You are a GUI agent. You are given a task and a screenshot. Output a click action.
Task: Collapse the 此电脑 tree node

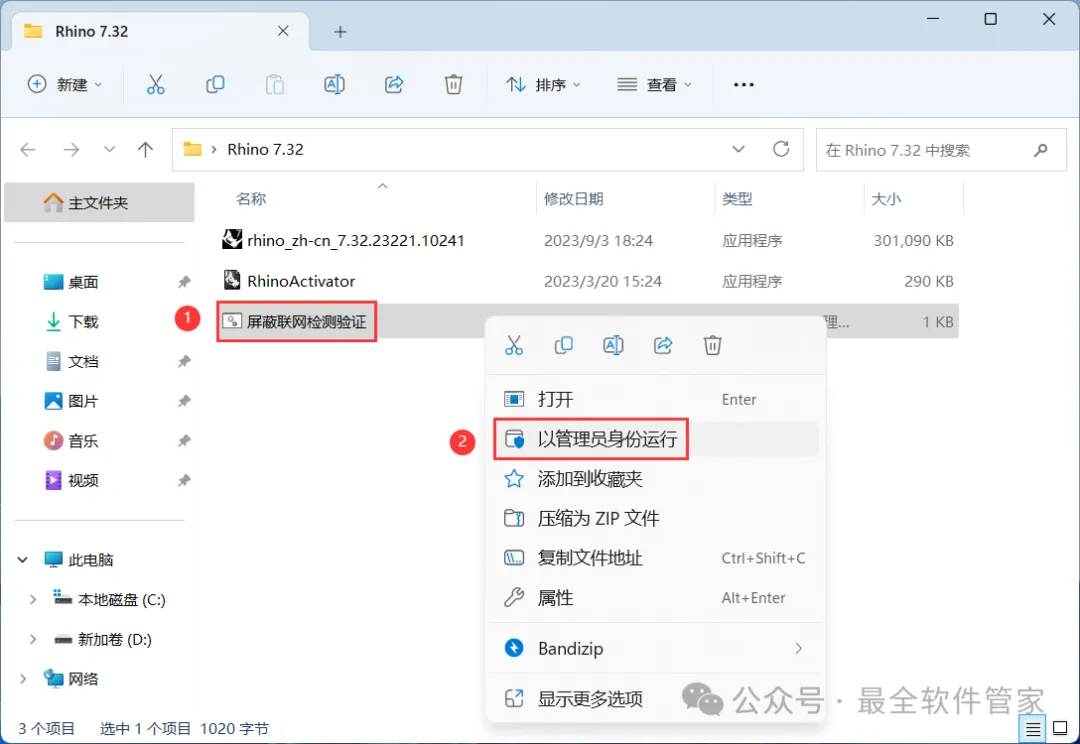pos(23,560)
